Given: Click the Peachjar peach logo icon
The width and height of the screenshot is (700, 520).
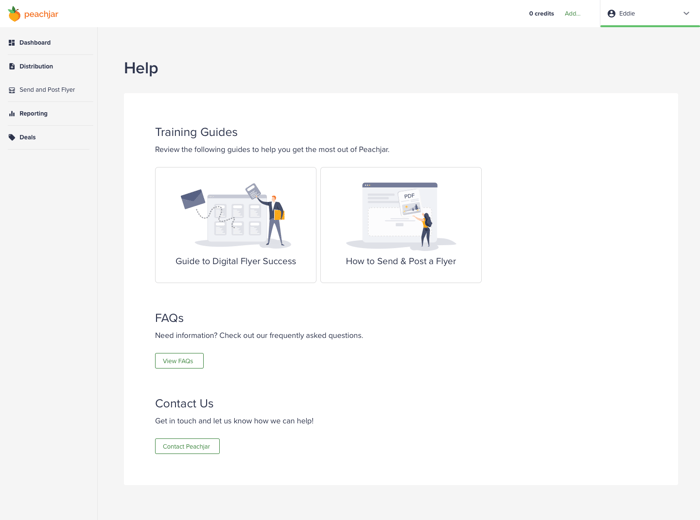Looking at the screenshot, I should pyautogui.click(x=14, y=14).
